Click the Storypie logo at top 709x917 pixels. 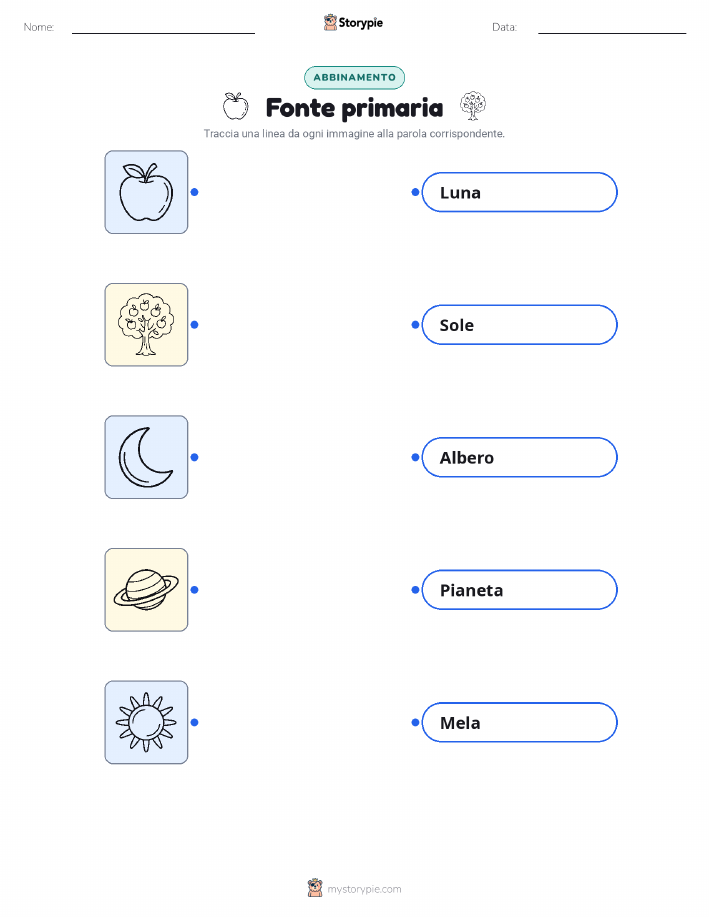(x=353, y=23)
